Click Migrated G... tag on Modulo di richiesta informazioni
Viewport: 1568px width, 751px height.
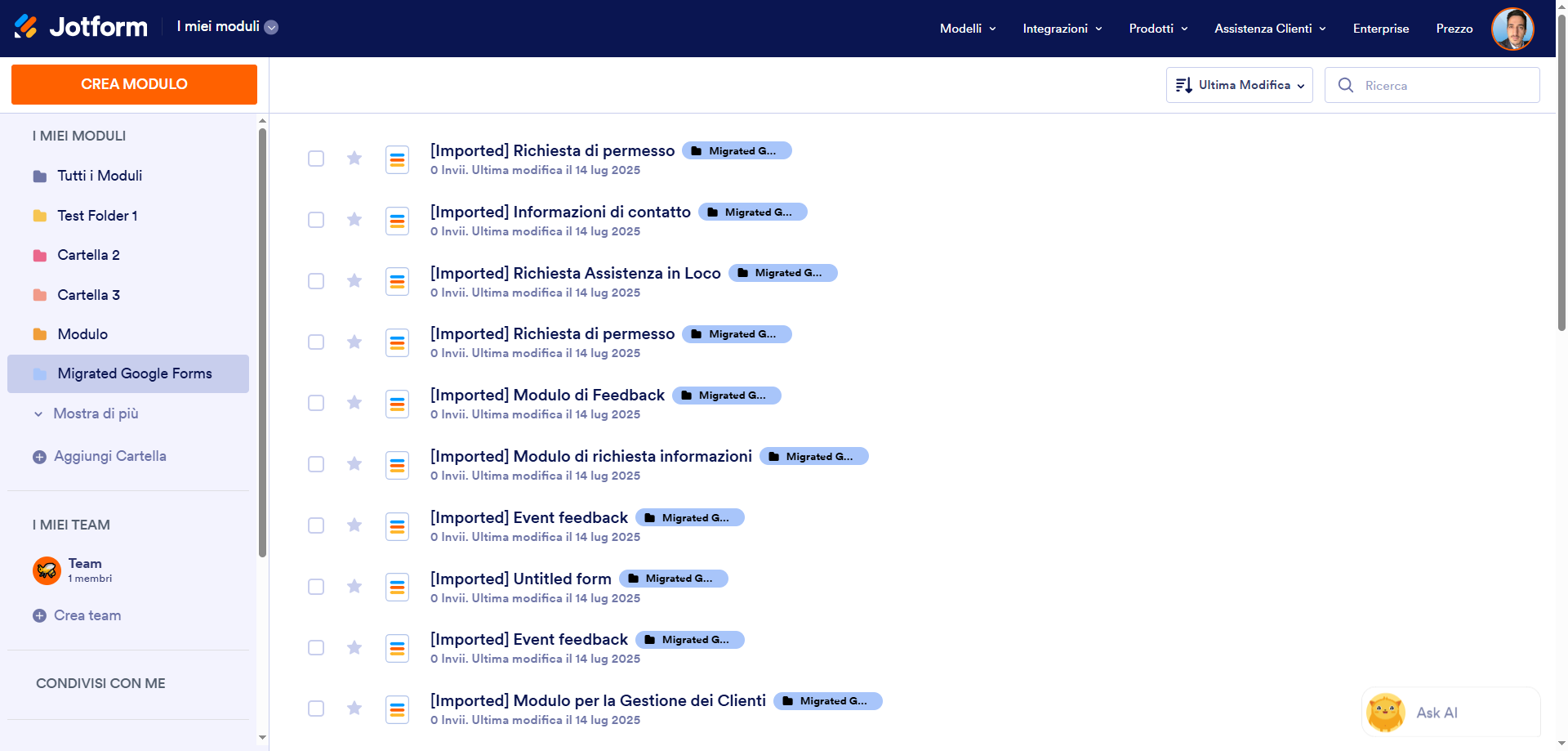click(814, 456)
